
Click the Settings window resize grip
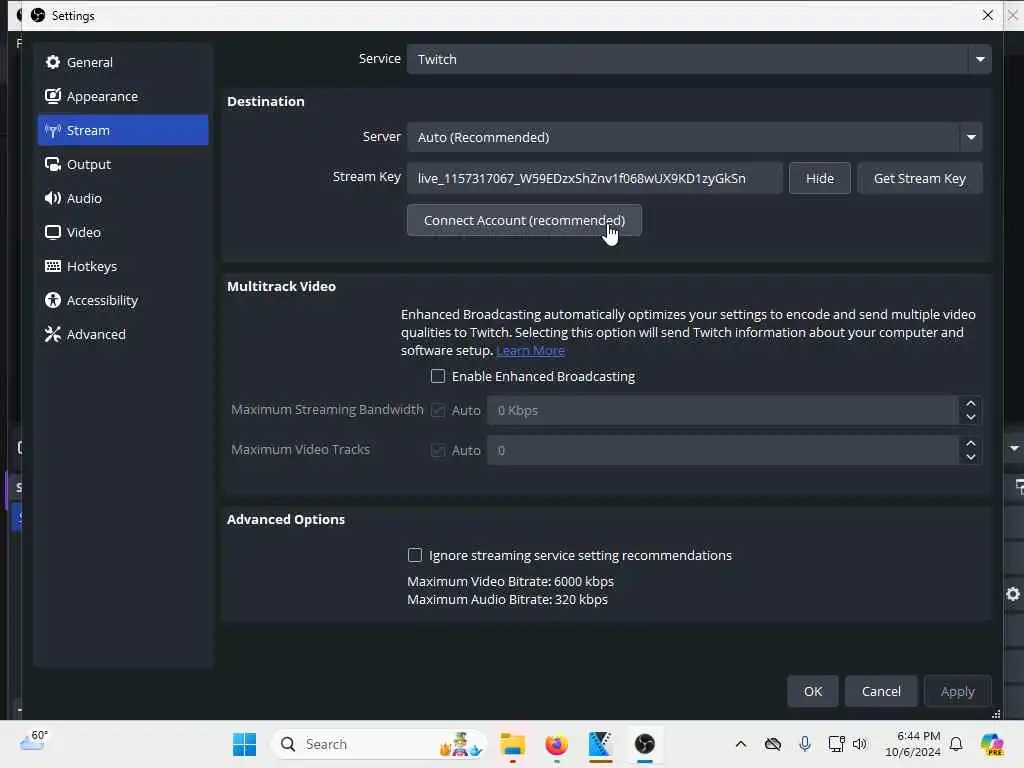click(996, 714)
